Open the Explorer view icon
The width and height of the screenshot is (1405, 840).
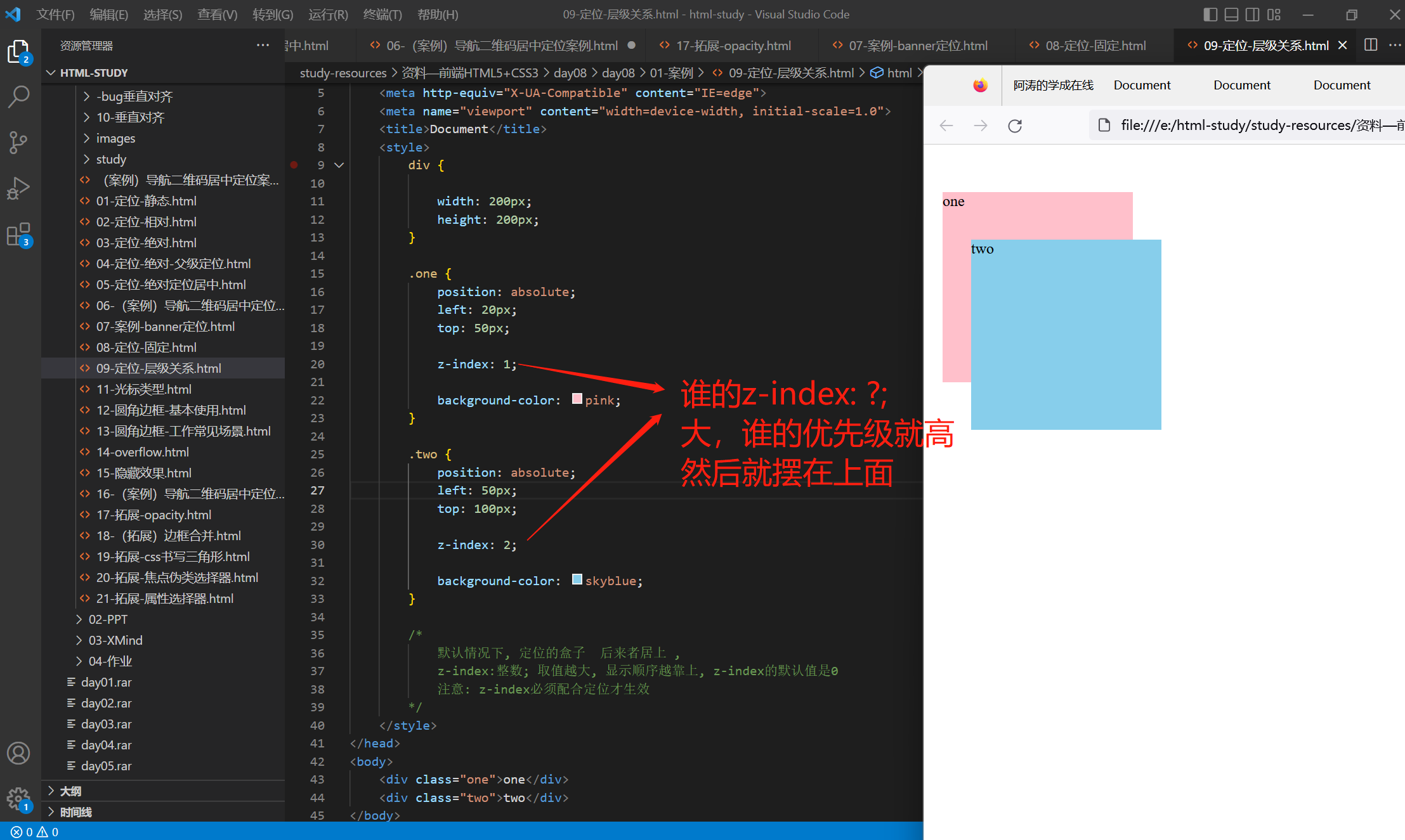point(18,52)
